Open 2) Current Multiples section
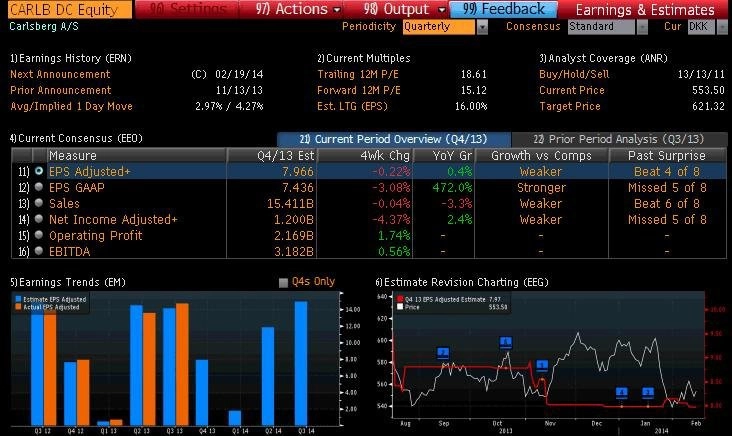The height and width of the screenshot is (436, 732). click(x=364, y=58)
